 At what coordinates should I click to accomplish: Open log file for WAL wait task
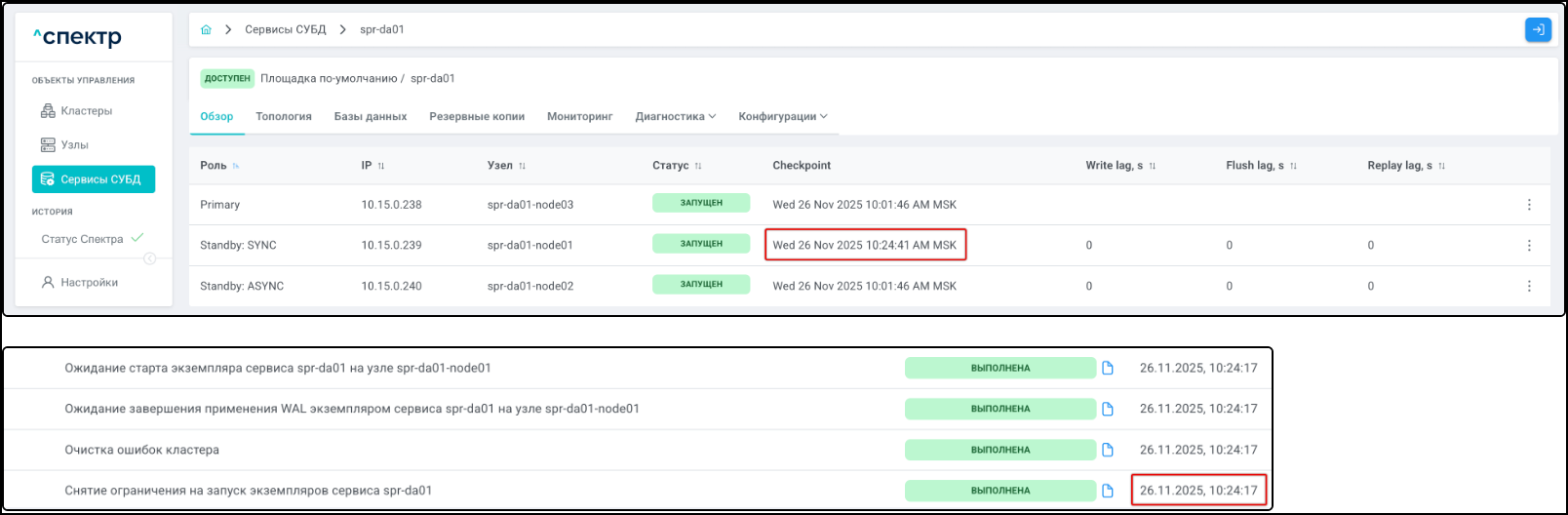click(x=1107, y=409)
